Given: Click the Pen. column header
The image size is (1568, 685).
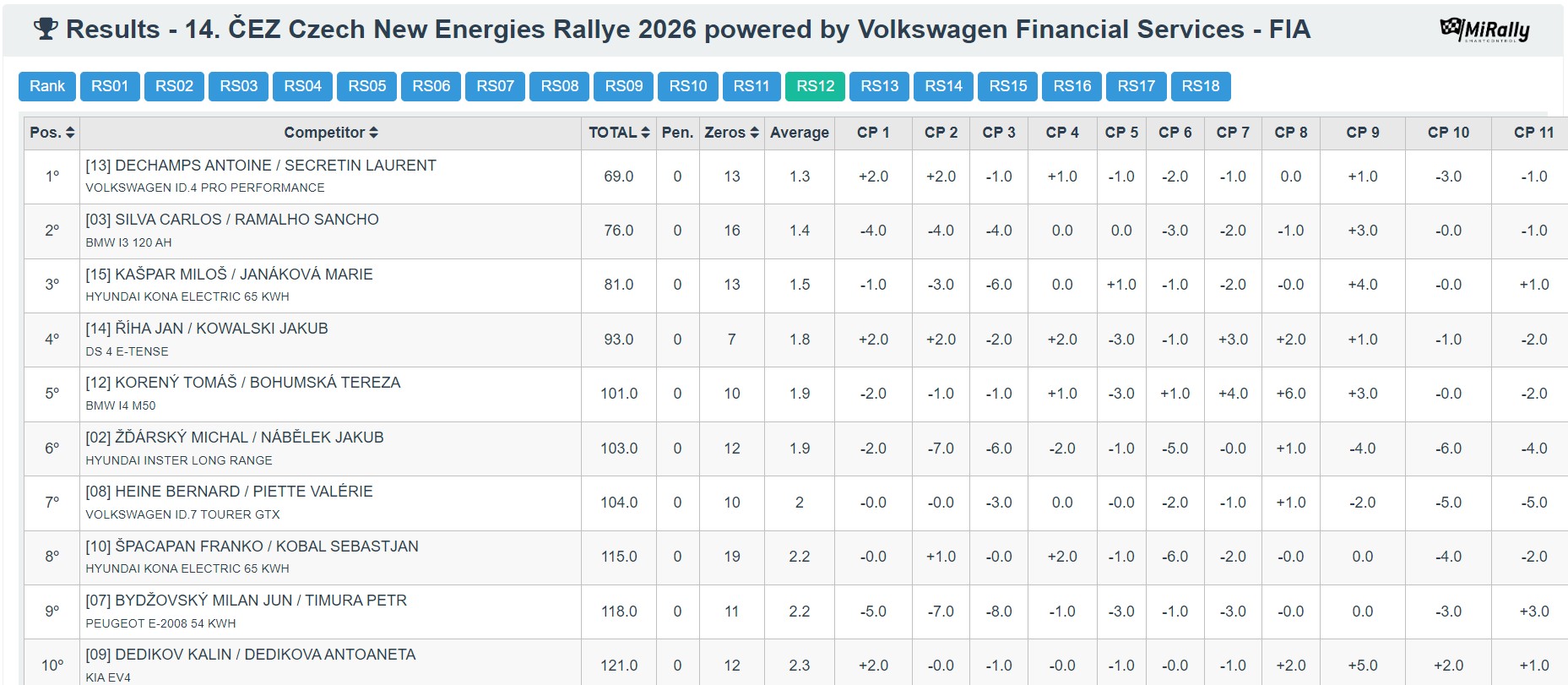Looking at the screenshot, I should (x=677, y=133).
